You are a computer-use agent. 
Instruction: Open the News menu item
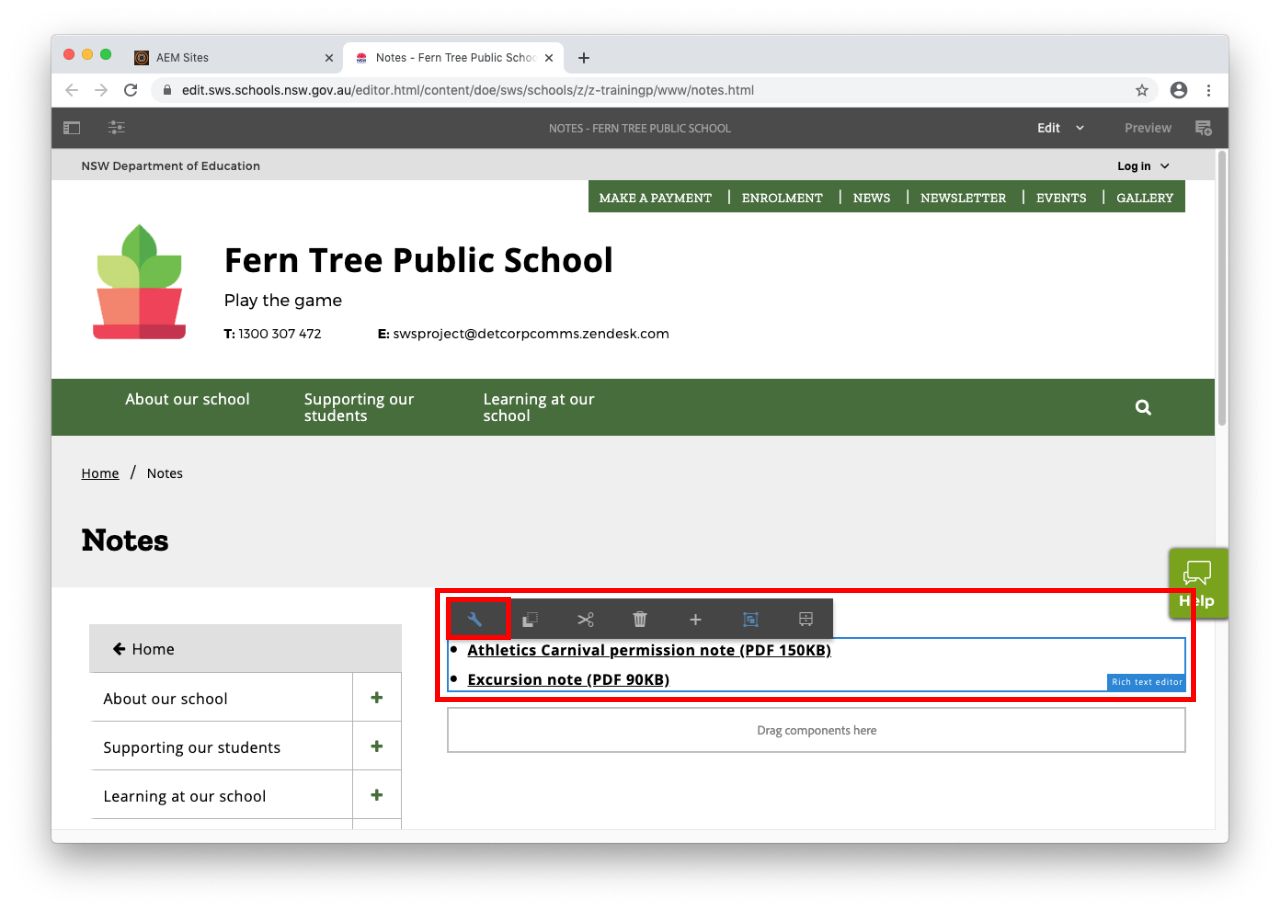[x=871, y=198]
